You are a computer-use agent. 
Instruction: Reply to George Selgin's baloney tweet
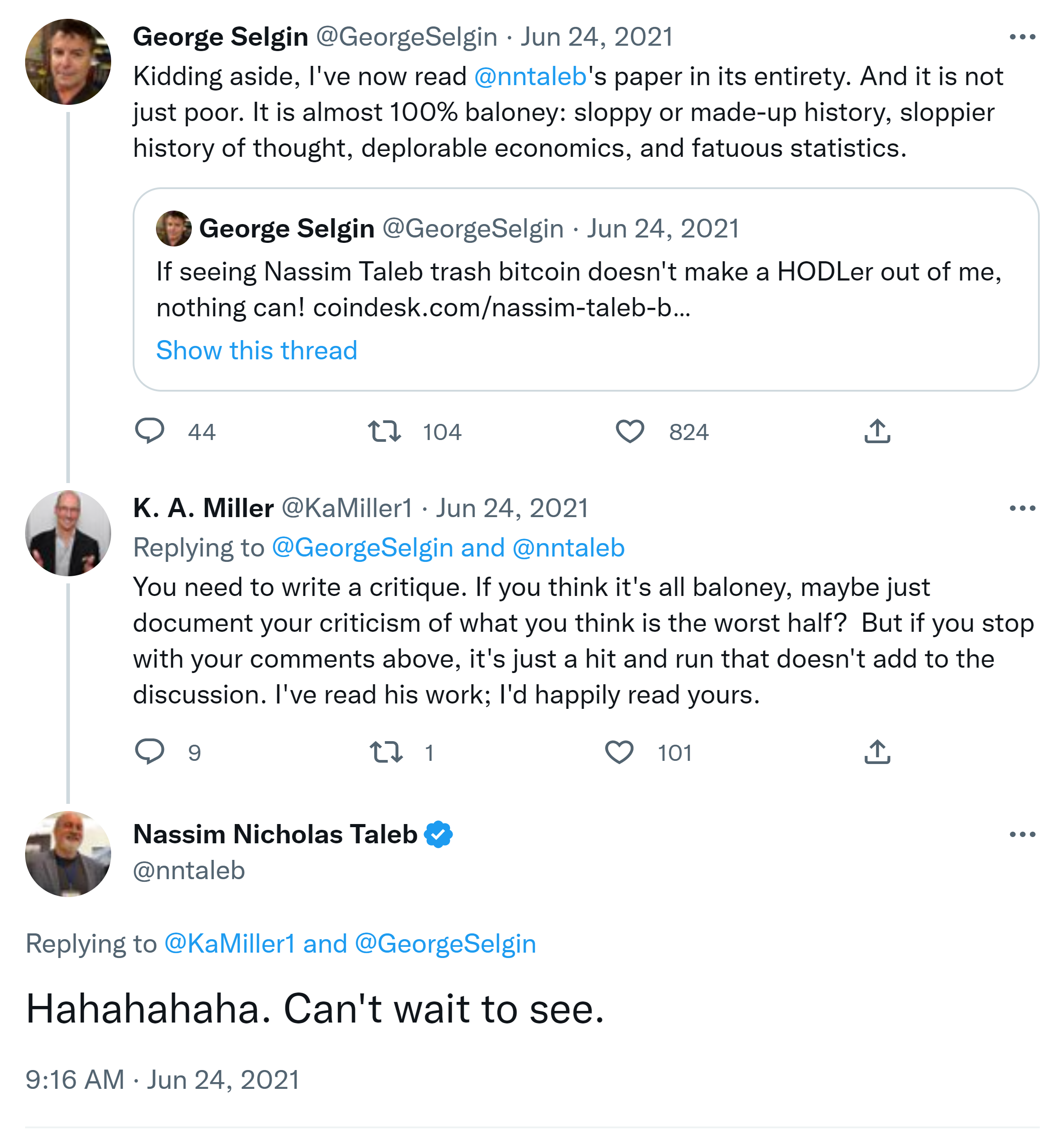(x=150, y=431)
